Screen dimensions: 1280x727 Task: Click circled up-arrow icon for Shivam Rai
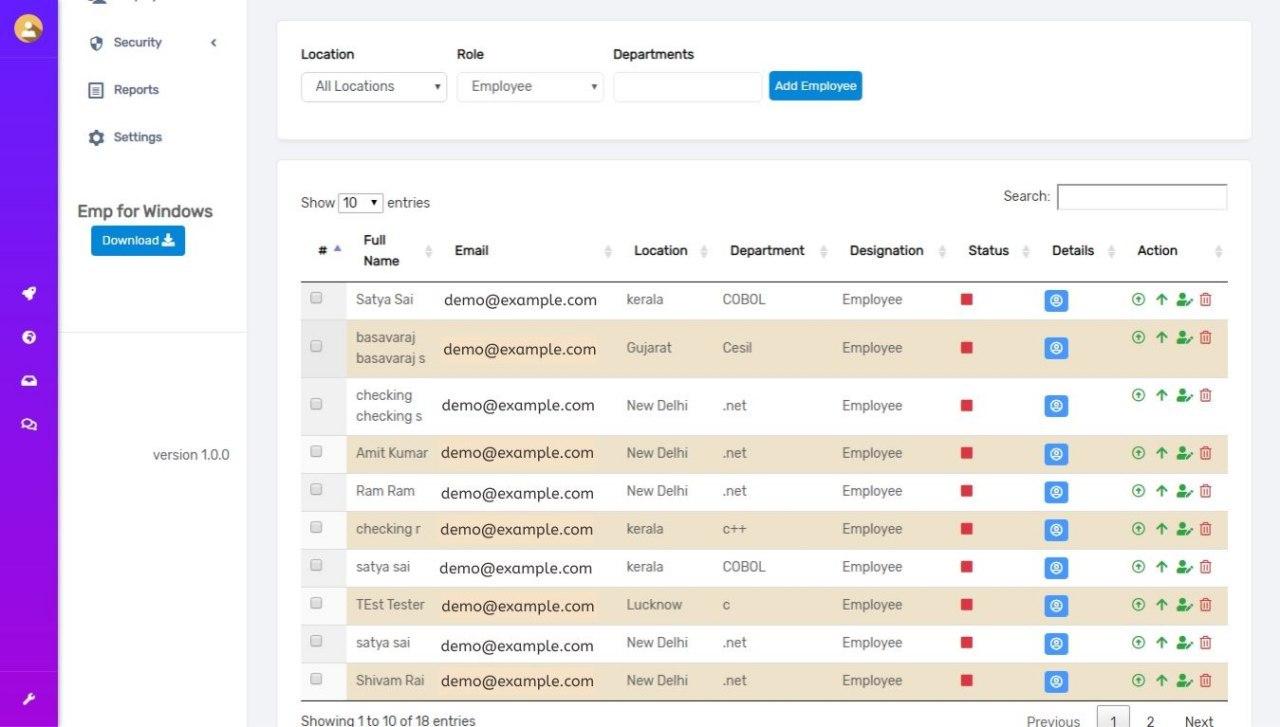pos(1138,680)
